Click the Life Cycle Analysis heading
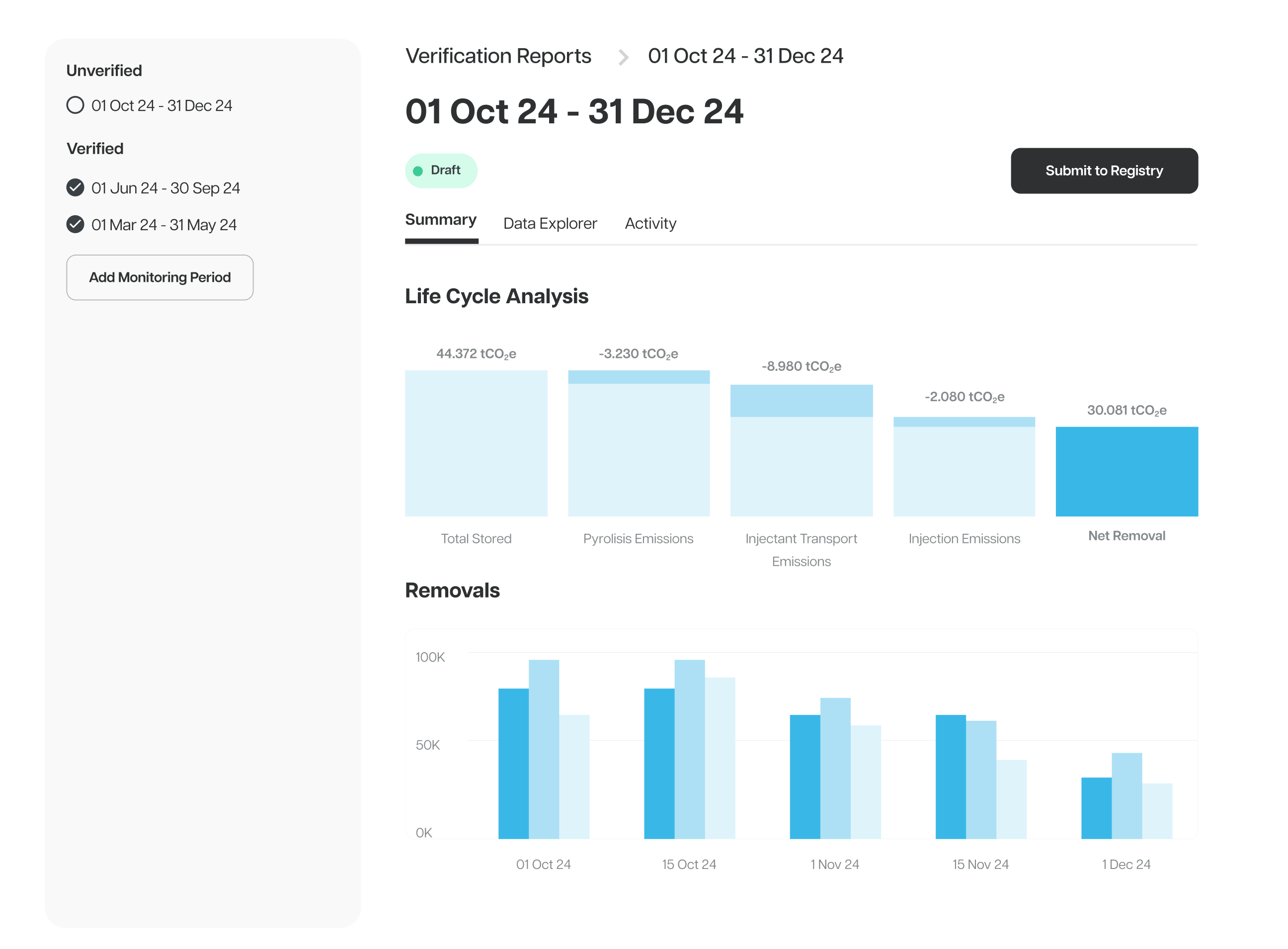The image size is (1288, 949). 497,296
